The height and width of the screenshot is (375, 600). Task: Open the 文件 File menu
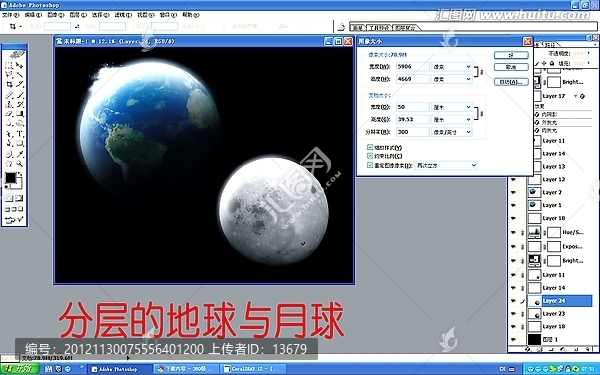(x=10, y=15)
